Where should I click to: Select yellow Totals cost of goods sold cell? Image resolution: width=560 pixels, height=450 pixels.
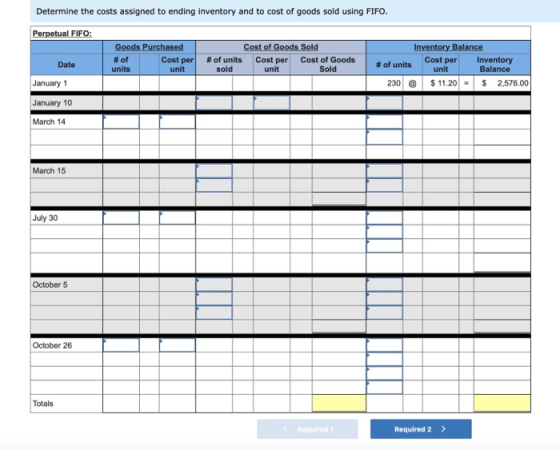pos(339,403)
